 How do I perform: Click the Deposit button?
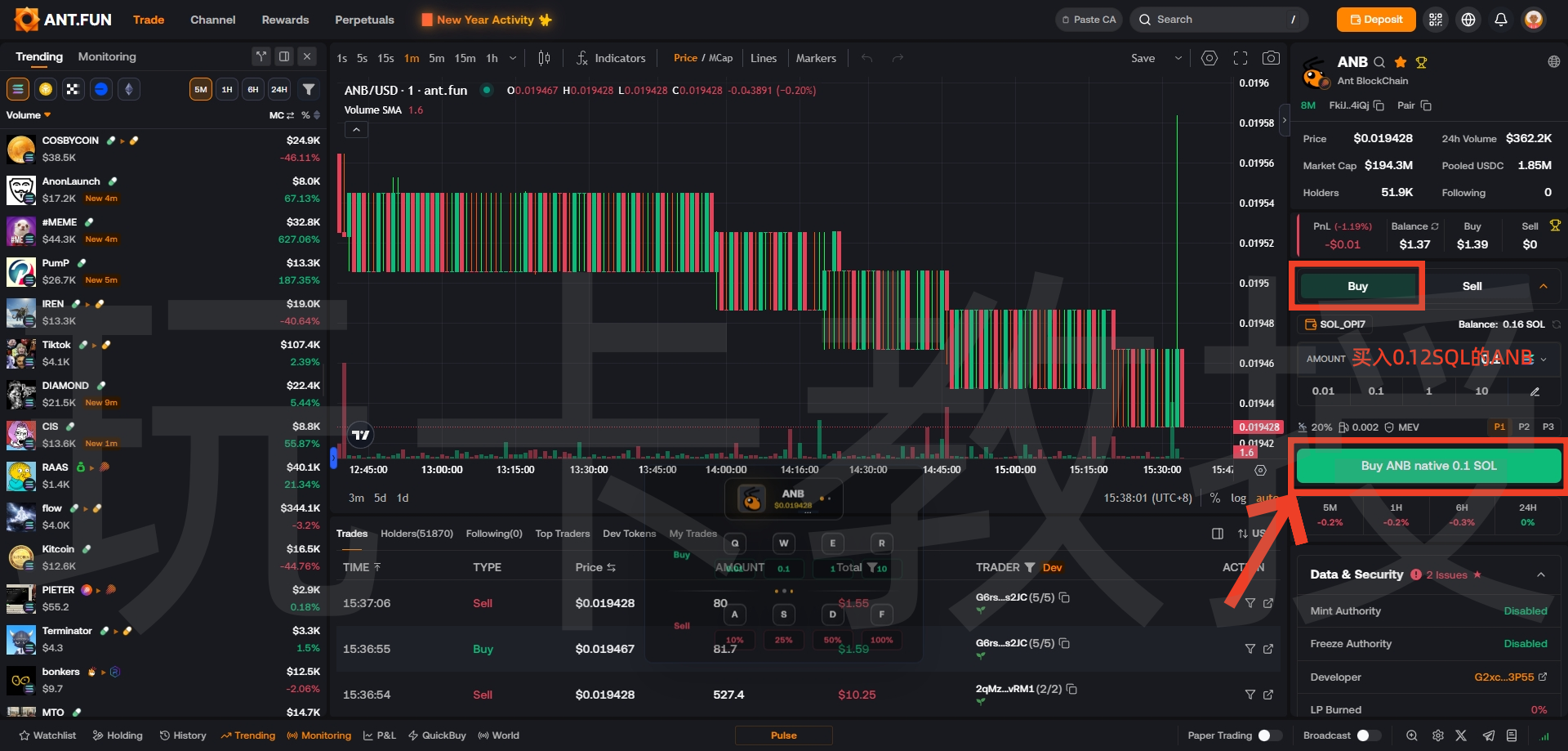click(x=1376, y=20)
